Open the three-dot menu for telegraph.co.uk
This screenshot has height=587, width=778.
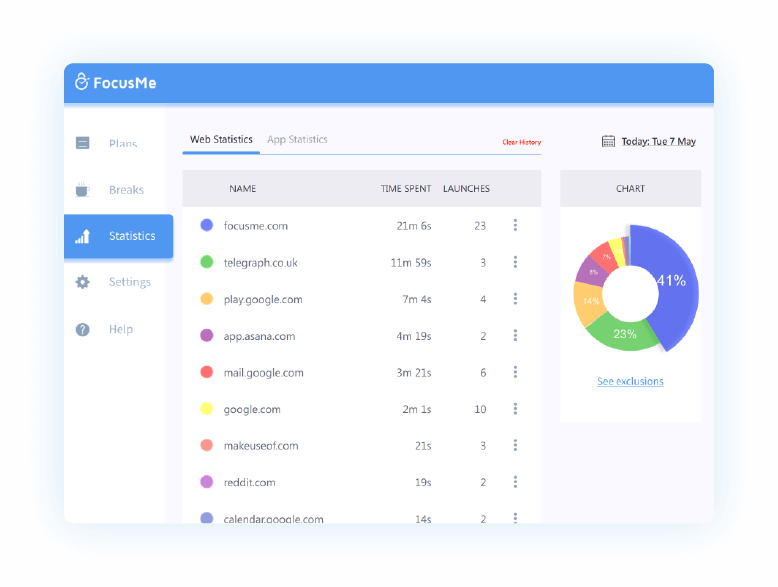(515, 262)
